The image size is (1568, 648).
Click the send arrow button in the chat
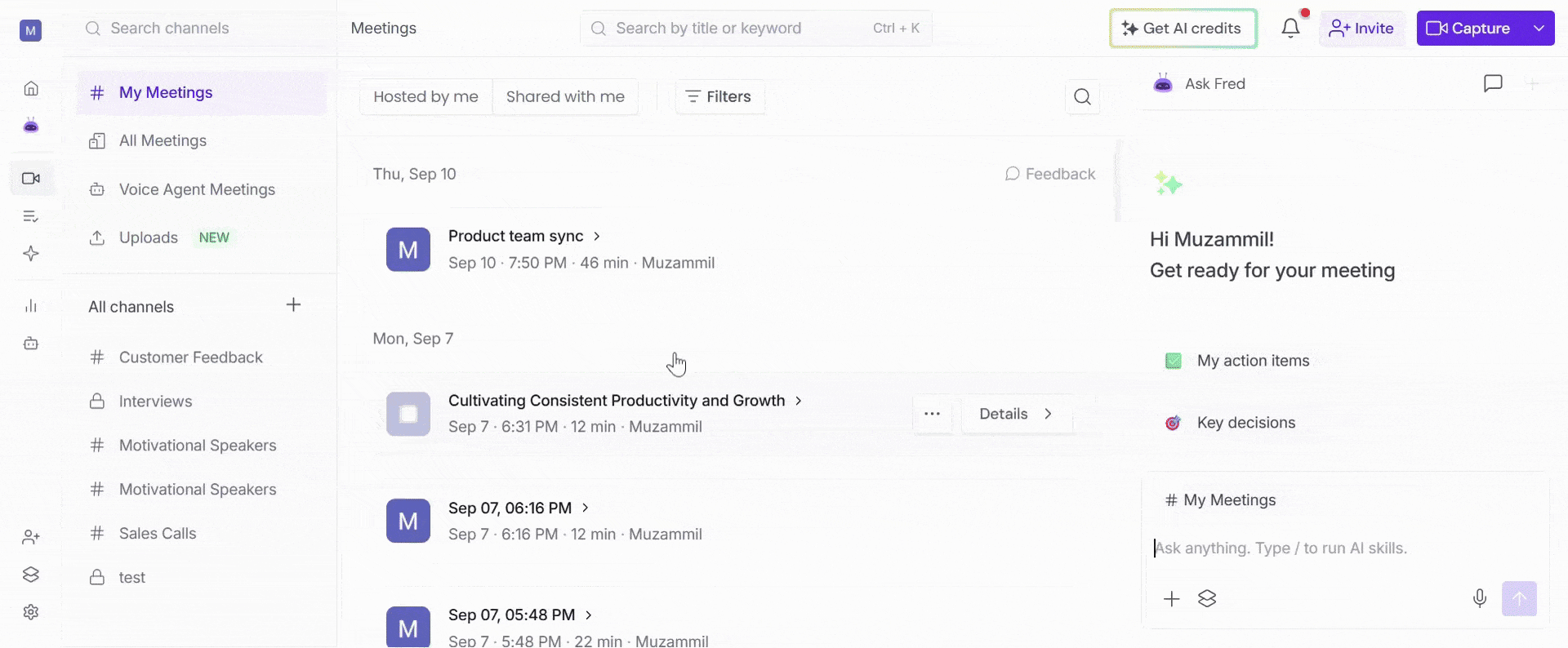click(1519, 599)
